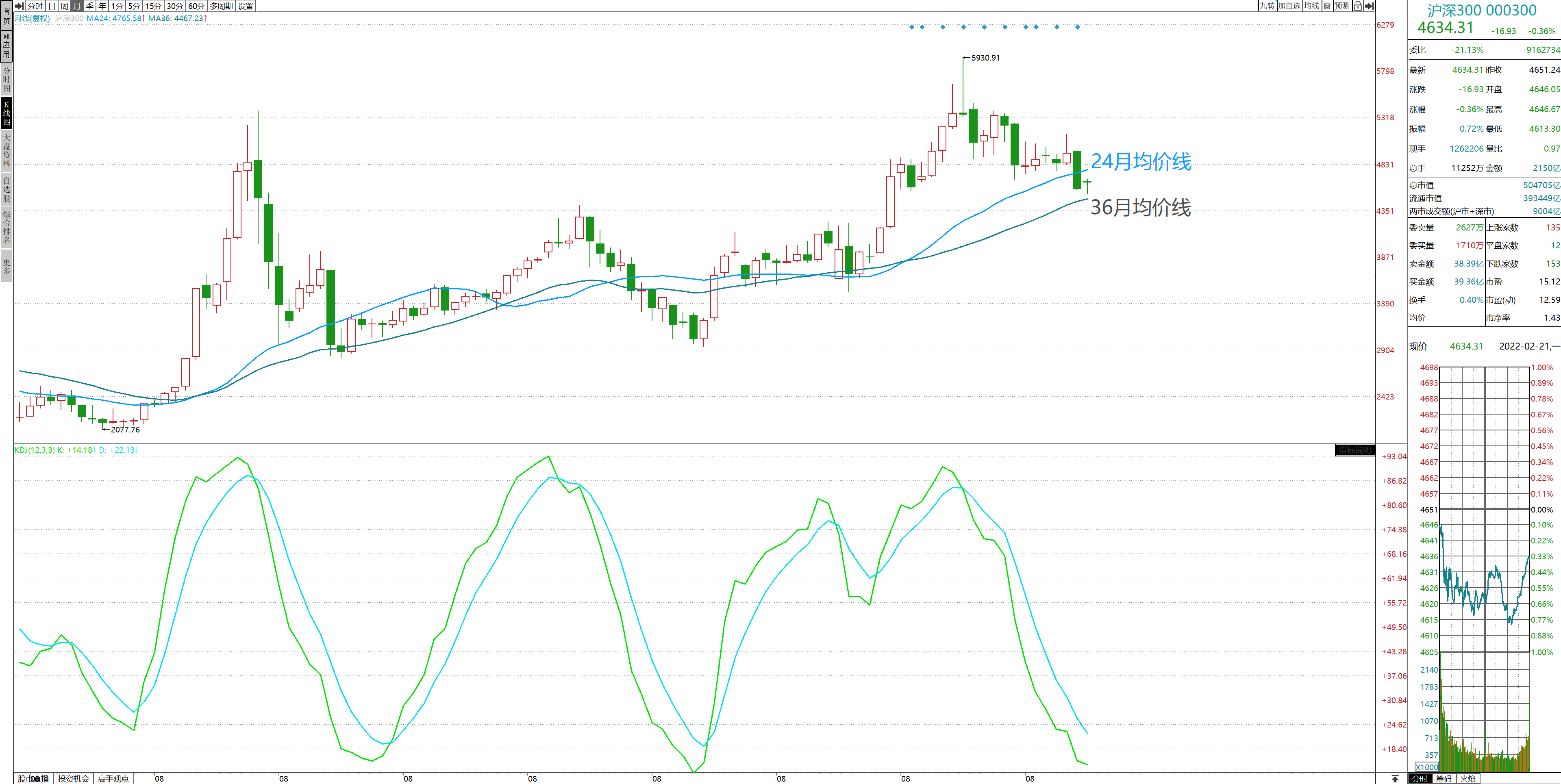Toggle the lock icon in top toolbar
1561x784 pixels.
click(1357, 6)
